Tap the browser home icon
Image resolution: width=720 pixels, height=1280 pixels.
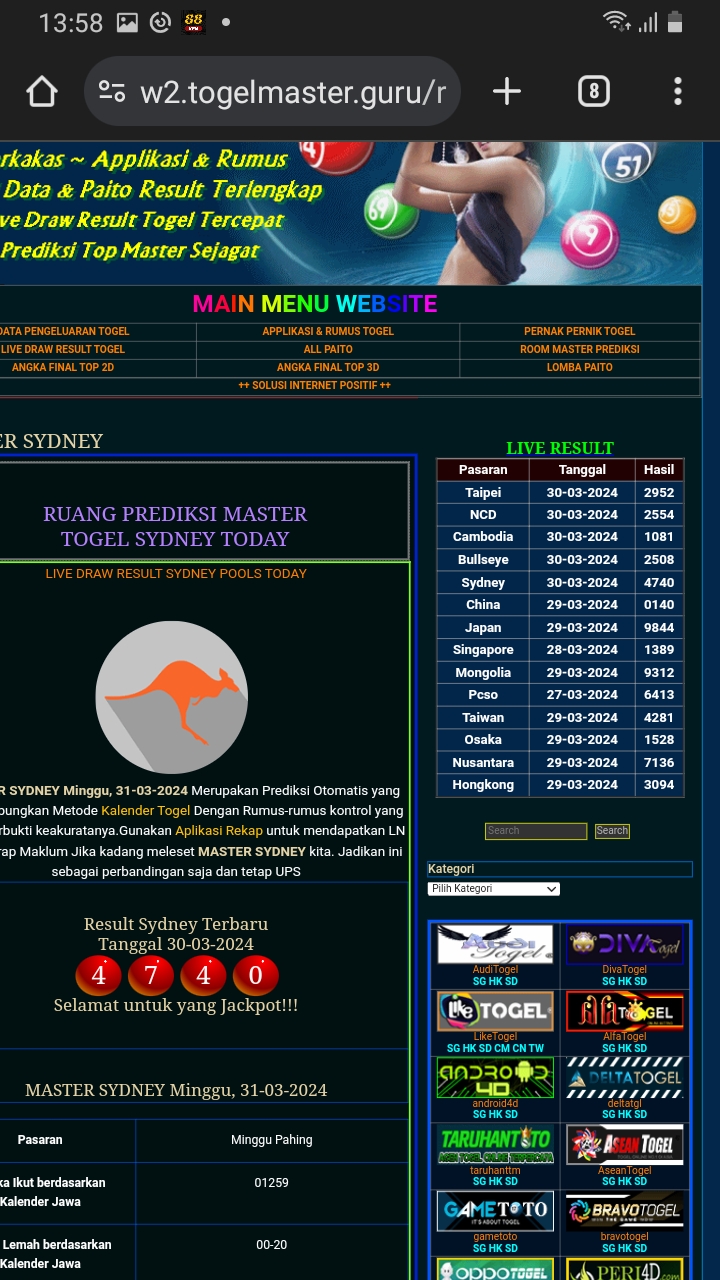[42, 92]
